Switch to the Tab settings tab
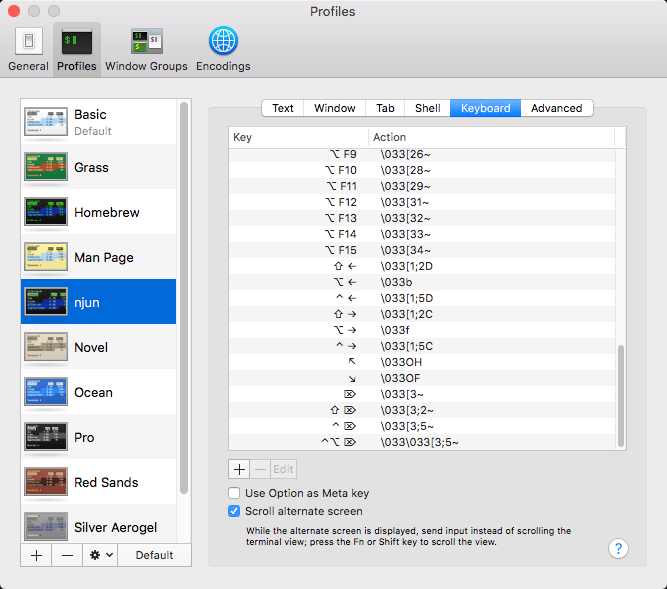 (385, 108)
